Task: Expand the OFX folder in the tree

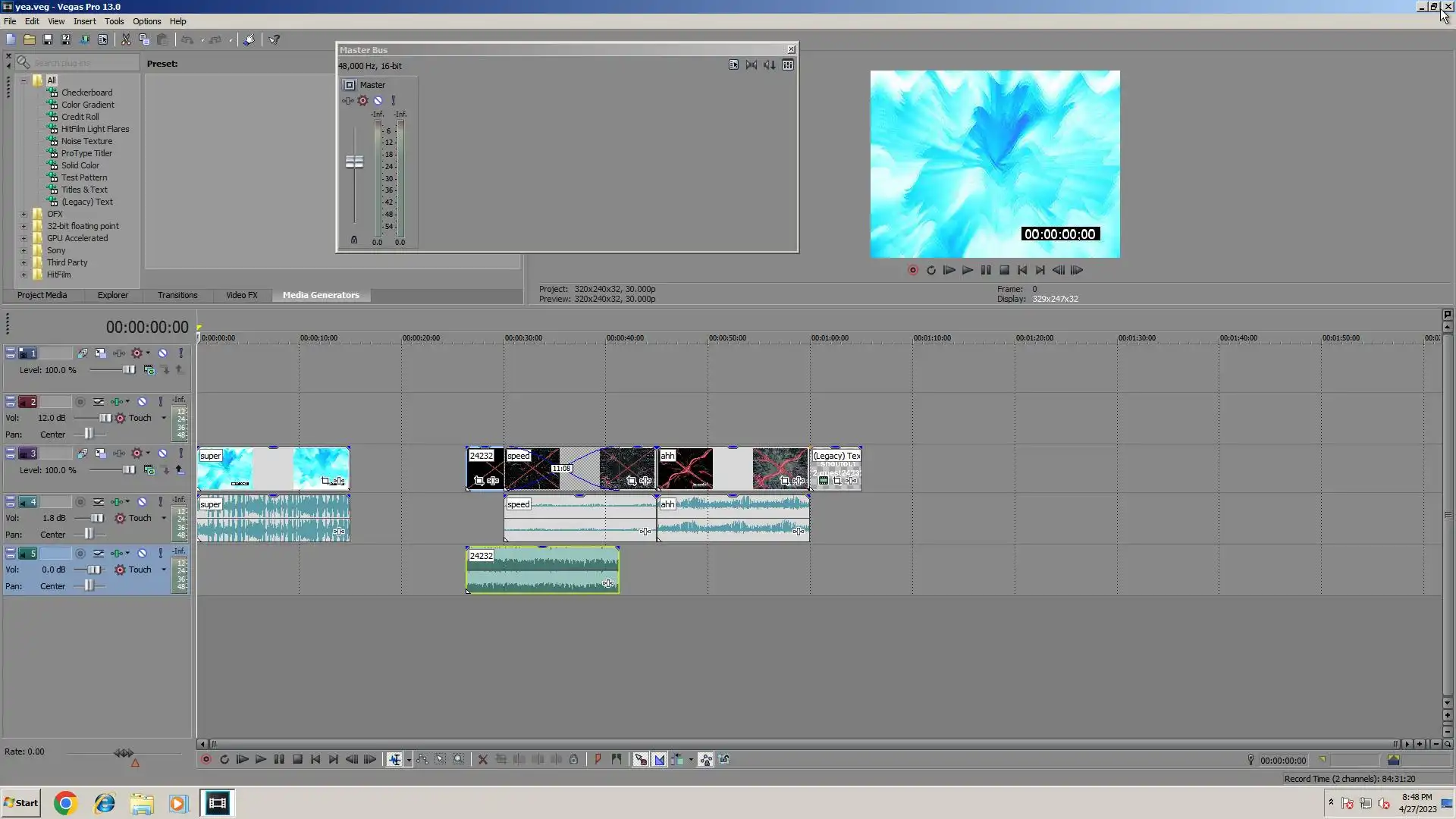Action: 24,215
